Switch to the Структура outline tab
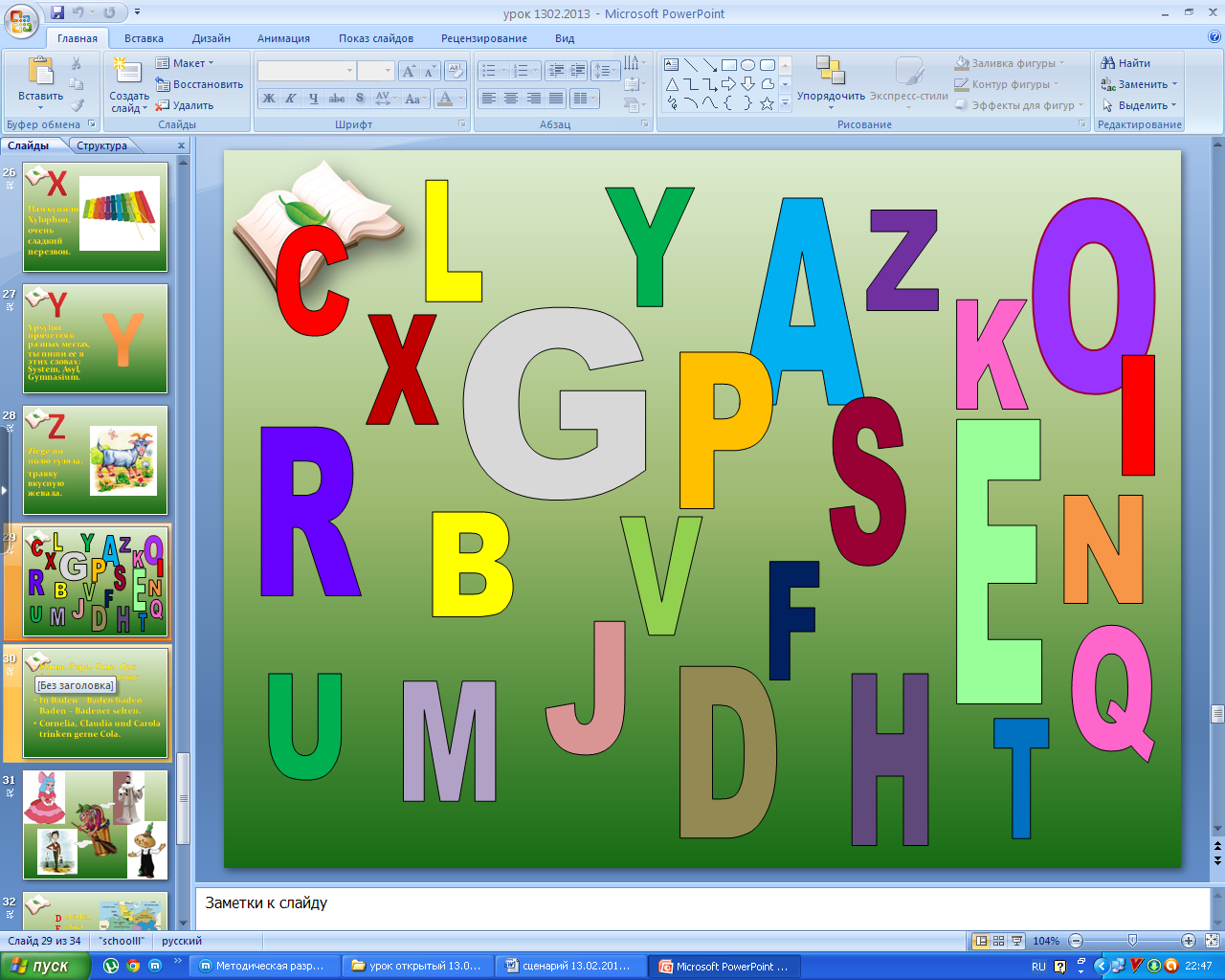The image size is (1225, 980). point(101,145)
